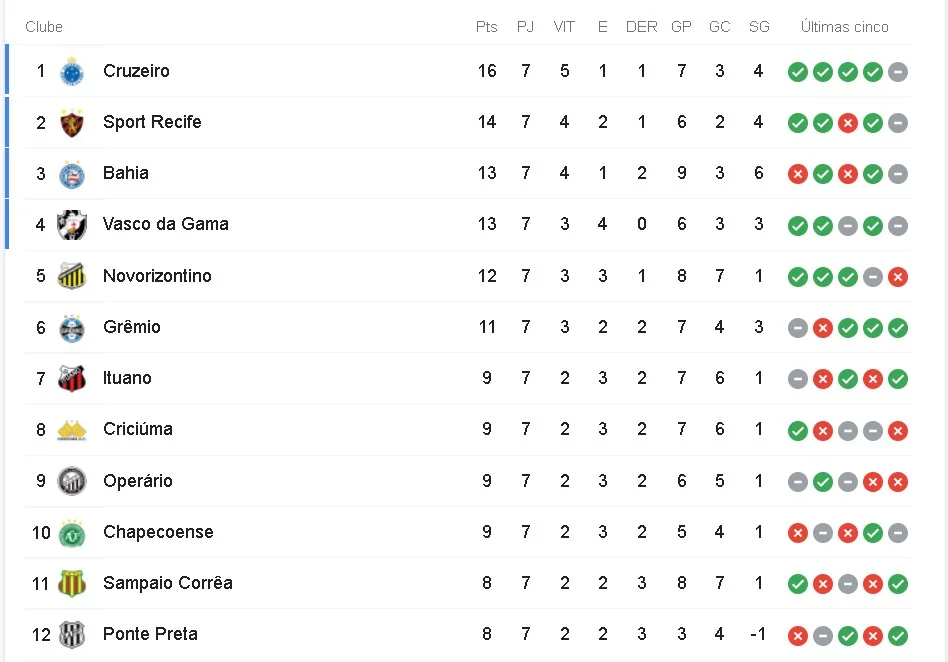Click Grêmio's most recent win indicator

coord(898,328)
